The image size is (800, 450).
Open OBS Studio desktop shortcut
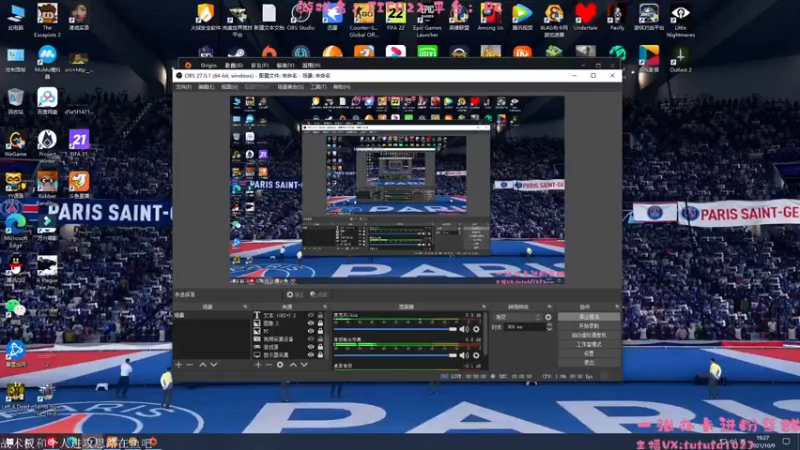[x=301, y=17]
